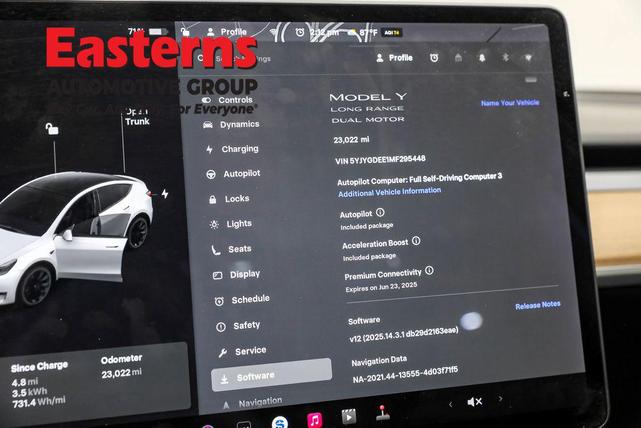Select the highlighted Software menu item

(x=271, y=375)
